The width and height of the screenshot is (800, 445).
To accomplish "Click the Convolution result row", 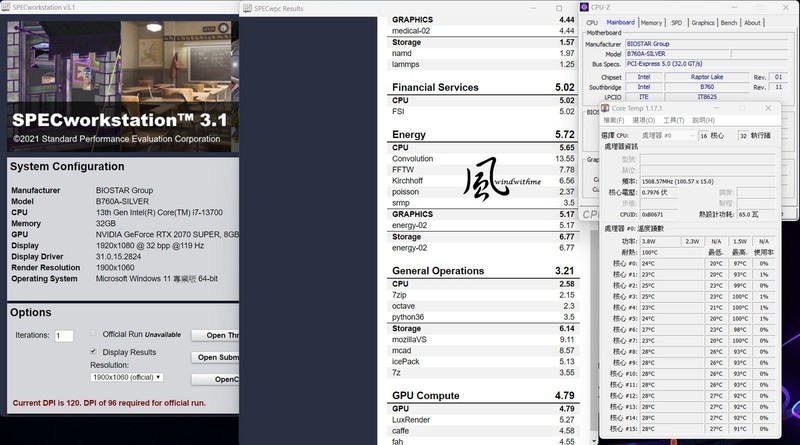I will 483,159.
